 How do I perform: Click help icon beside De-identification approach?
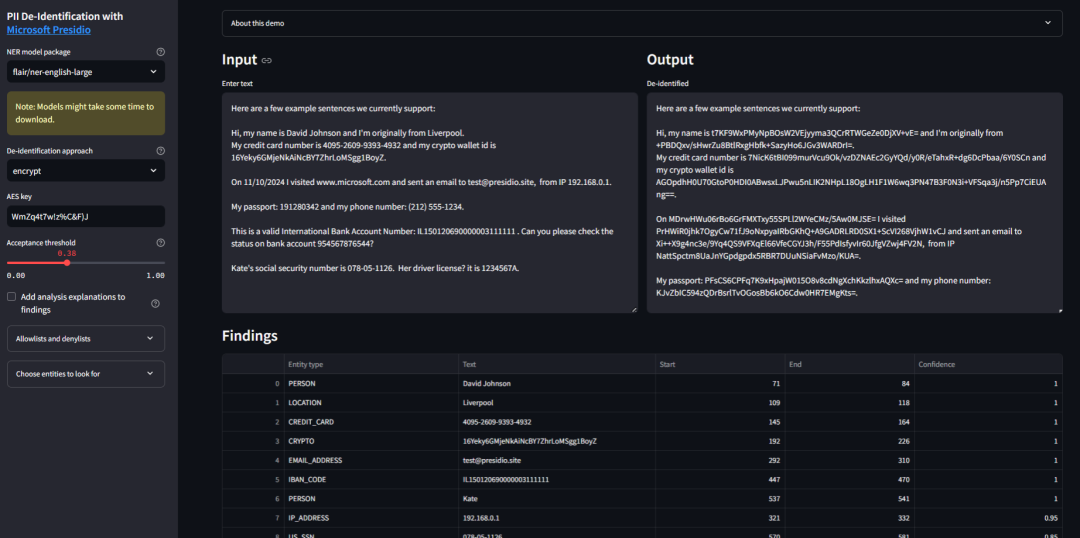(x=161, y=151)
